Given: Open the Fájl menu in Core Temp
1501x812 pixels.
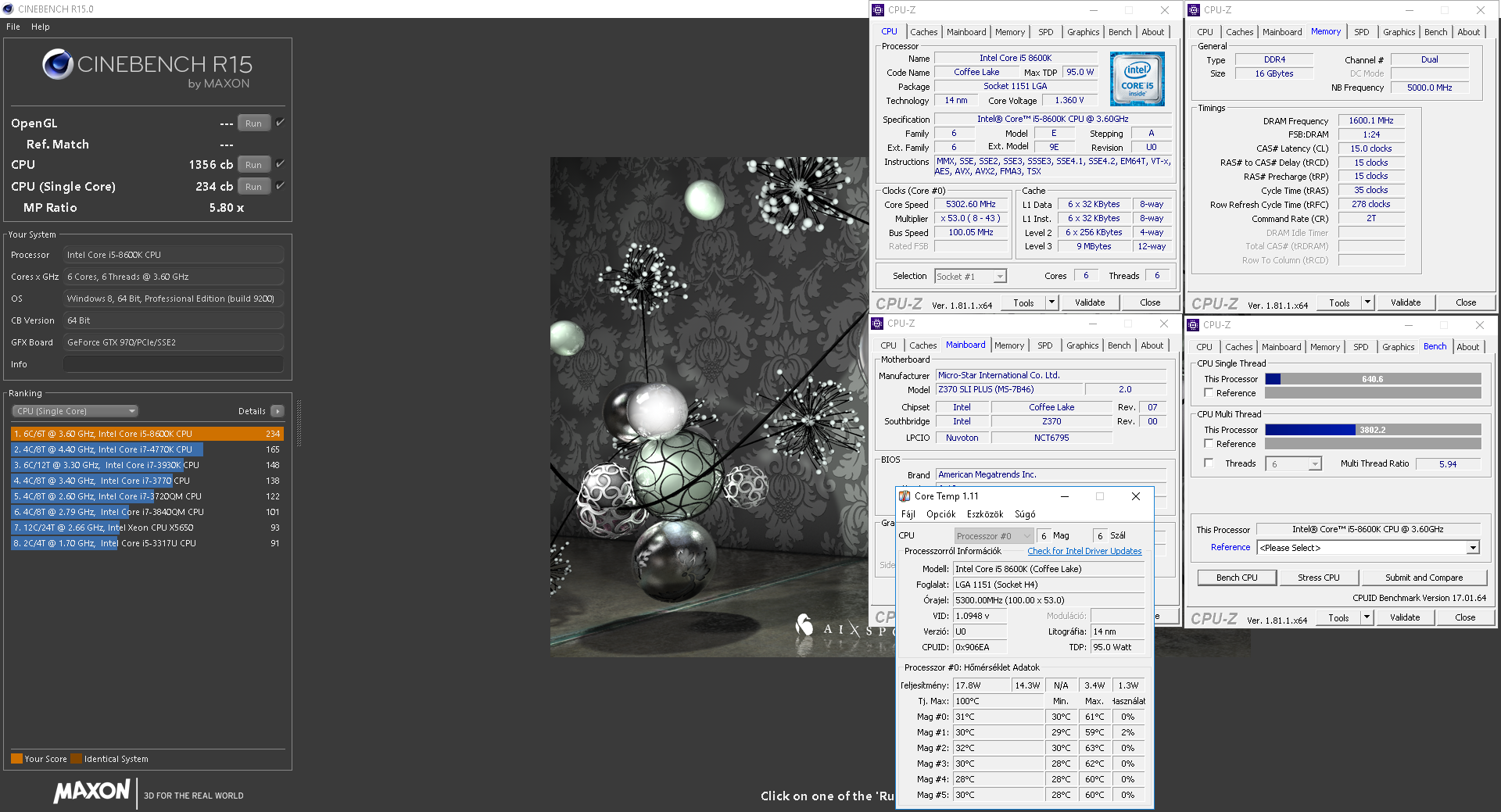Looking at the screenshot, I should click(908, 514).
